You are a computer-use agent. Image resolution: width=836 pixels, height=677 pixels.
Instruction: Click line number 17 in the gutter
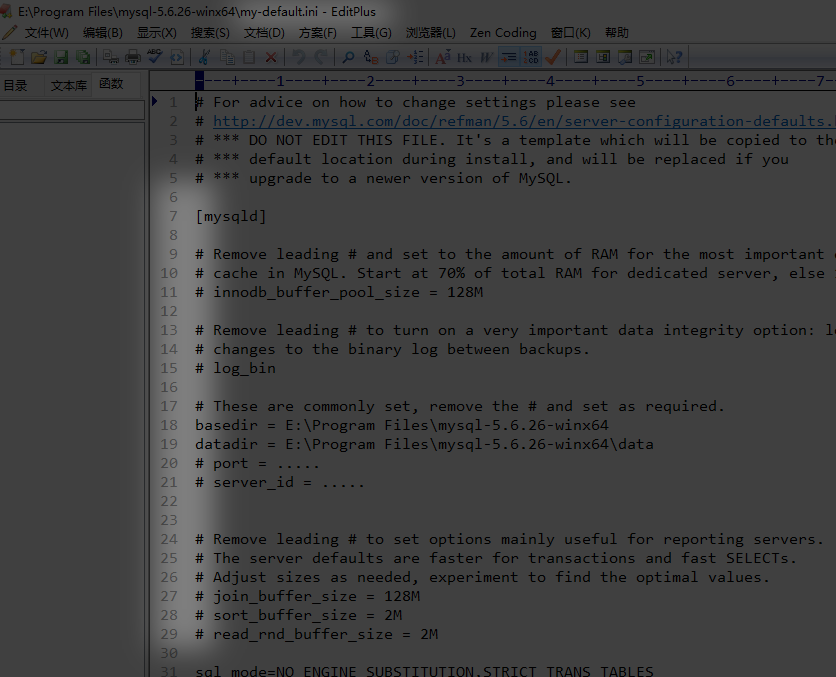point(169,407)
